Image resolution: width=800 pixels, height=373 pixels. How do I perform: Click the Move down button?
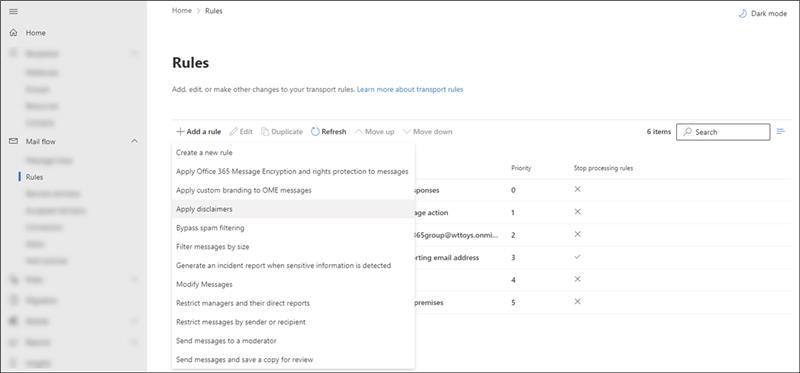[x=427, y=132]
